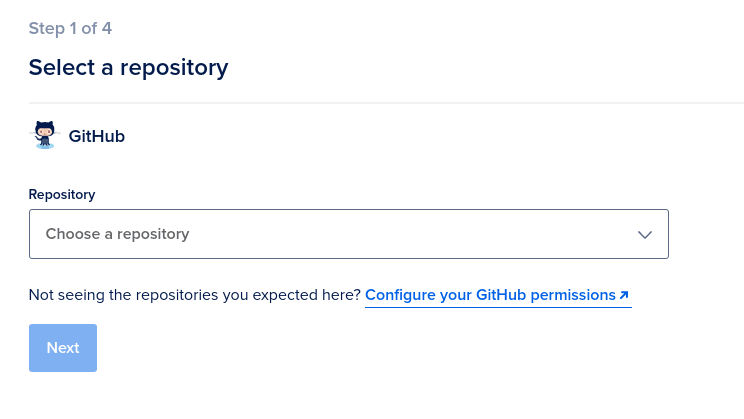
Task: Click the word permissions in the link
Action: click(573, 295)
